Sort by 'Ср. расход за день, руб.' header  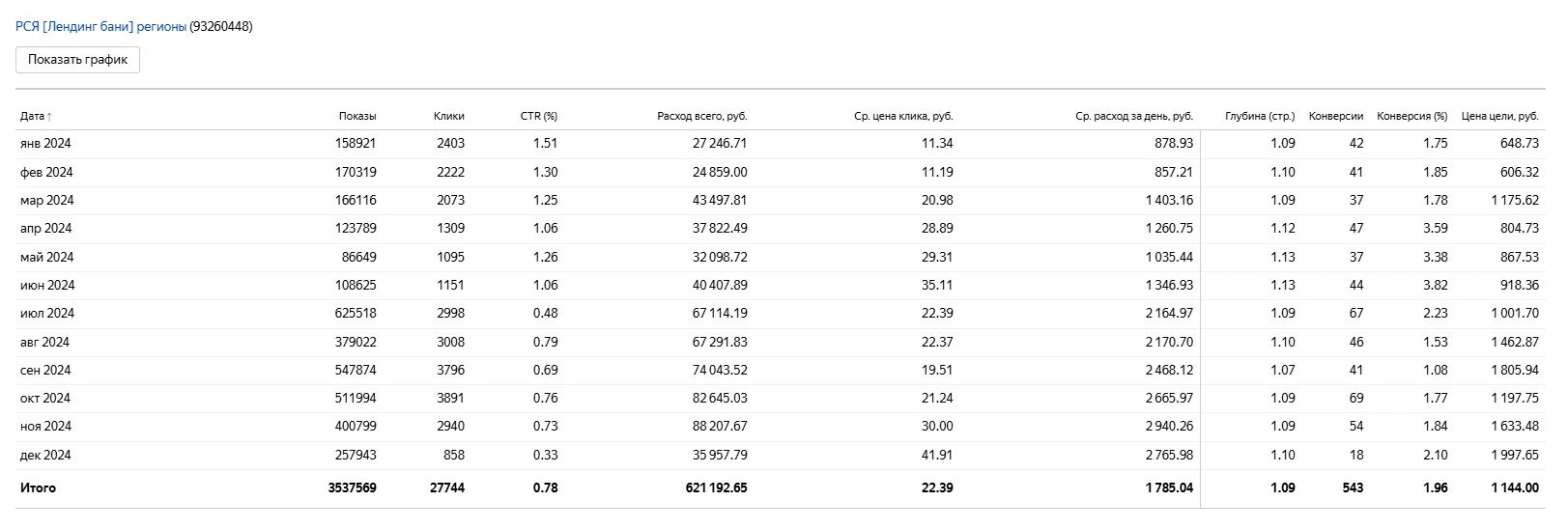click(x=1134, y=116)
